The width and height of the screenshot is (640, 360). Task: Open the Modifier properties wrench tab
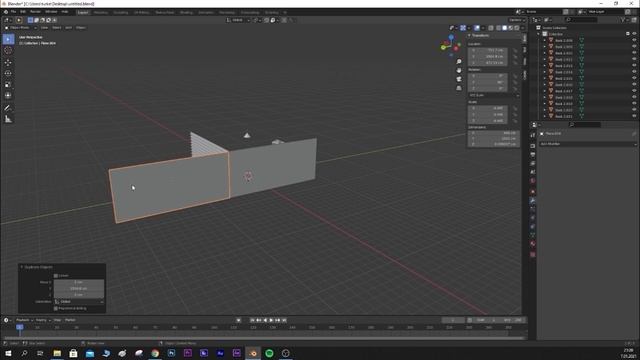click(x=533, y=200)
